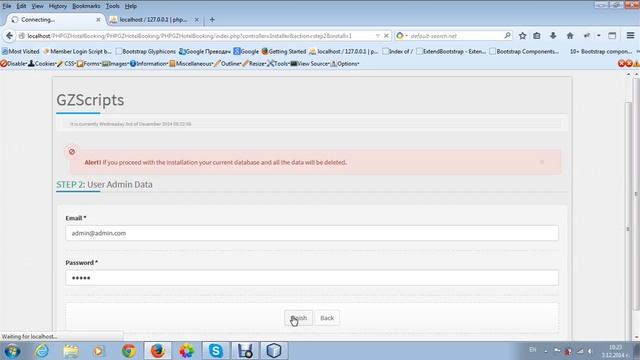Viewport: 640px width, 360px height.
Task: Expand the Options developer toolbar menu
Action: (345, 64)
